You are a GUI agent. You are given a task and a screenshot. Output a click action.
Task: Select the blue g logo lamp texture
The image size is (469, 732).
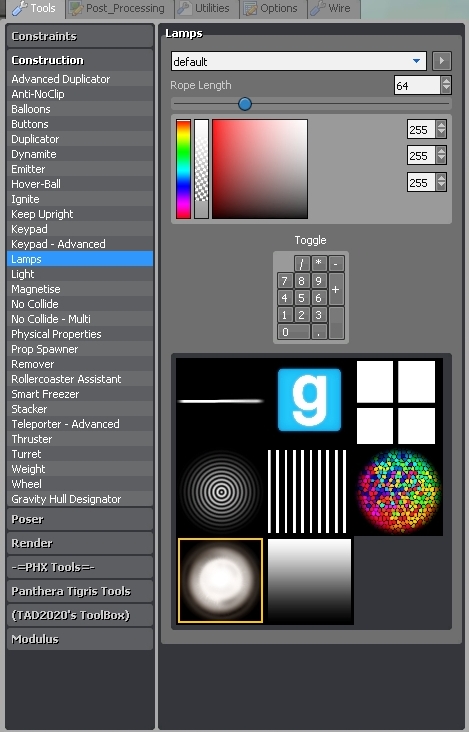309,401
